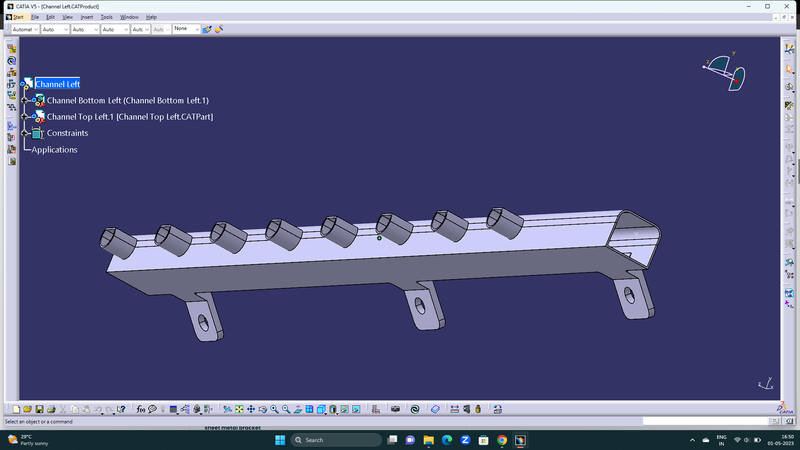Viewport: 800px width, 450px height.
Task: Click the New document icon
Action: pyautogui.click(x=15, y=409)
